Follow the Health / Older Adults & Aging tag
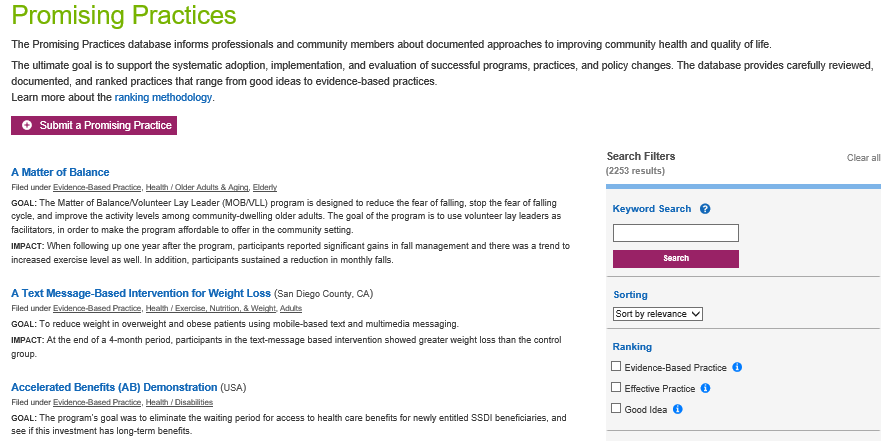Screen dimensions: 881x441 click(x=196, y=187)
